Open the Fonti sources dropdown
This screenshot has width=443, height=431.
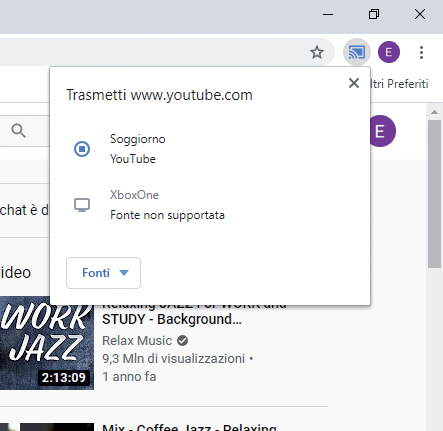click(x=103, y=273)
